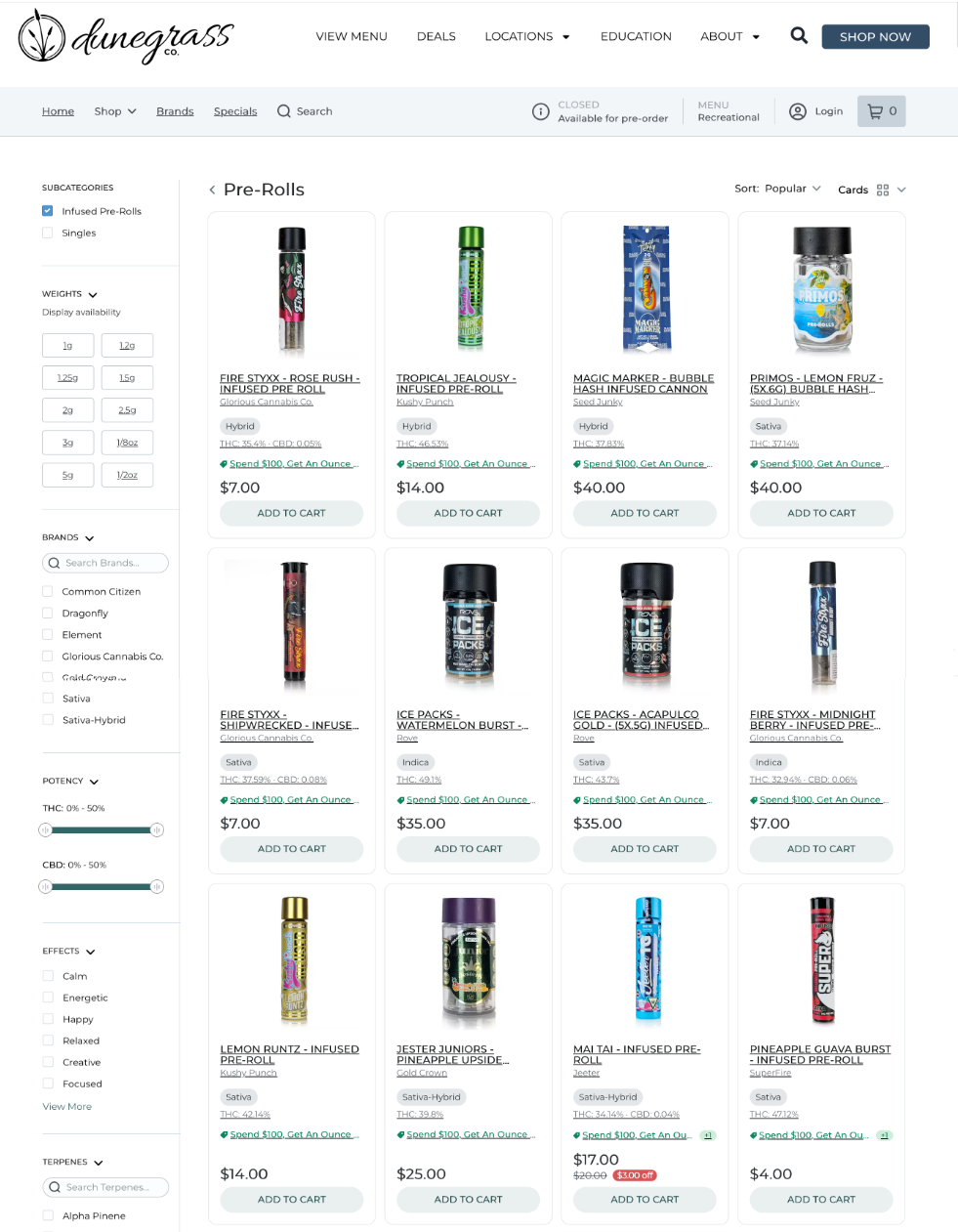Click the Search icon in the sub navigation
The image size is (958, 1232).
pyautogui.click(x=284, y=111)
